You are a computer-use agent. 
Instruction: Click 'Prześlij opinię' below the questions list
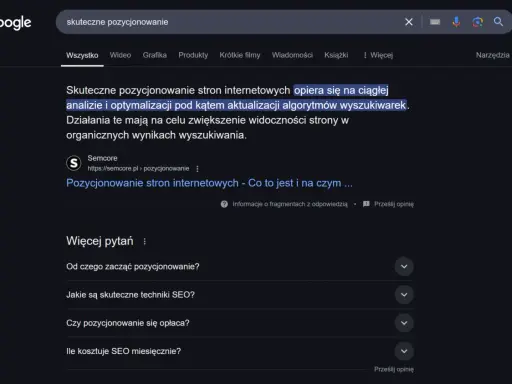tap(394, 369)
